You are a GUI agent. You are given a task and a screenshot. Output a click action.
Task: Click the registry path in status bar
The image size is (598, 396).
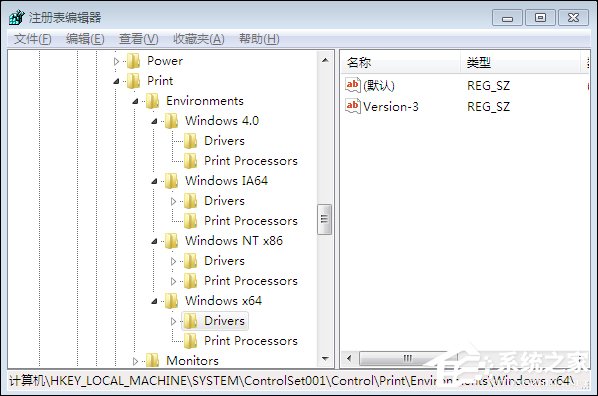point(291,381)
